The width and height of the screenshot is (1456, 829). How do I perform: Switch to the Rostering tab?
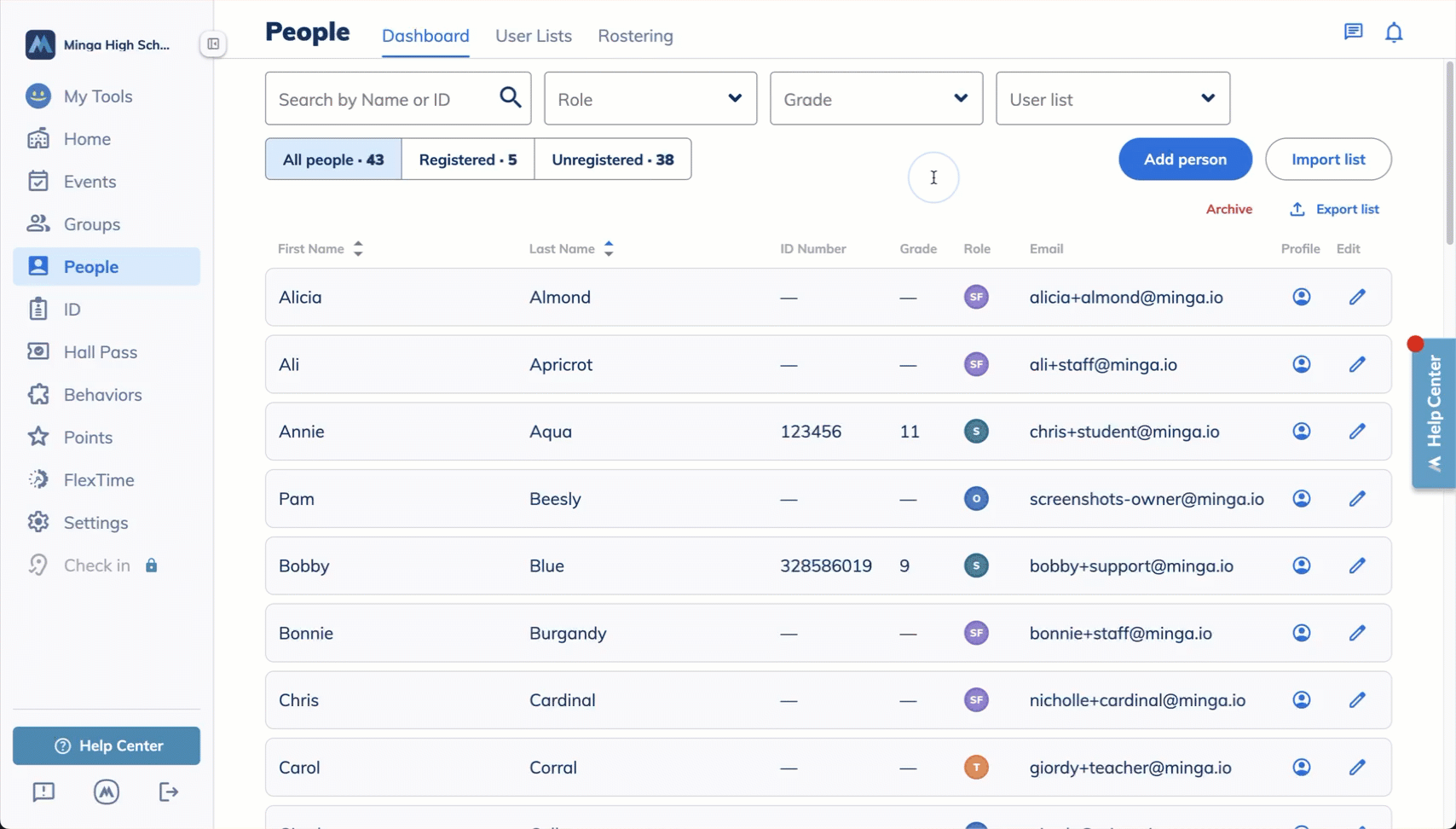pos(635,36)
